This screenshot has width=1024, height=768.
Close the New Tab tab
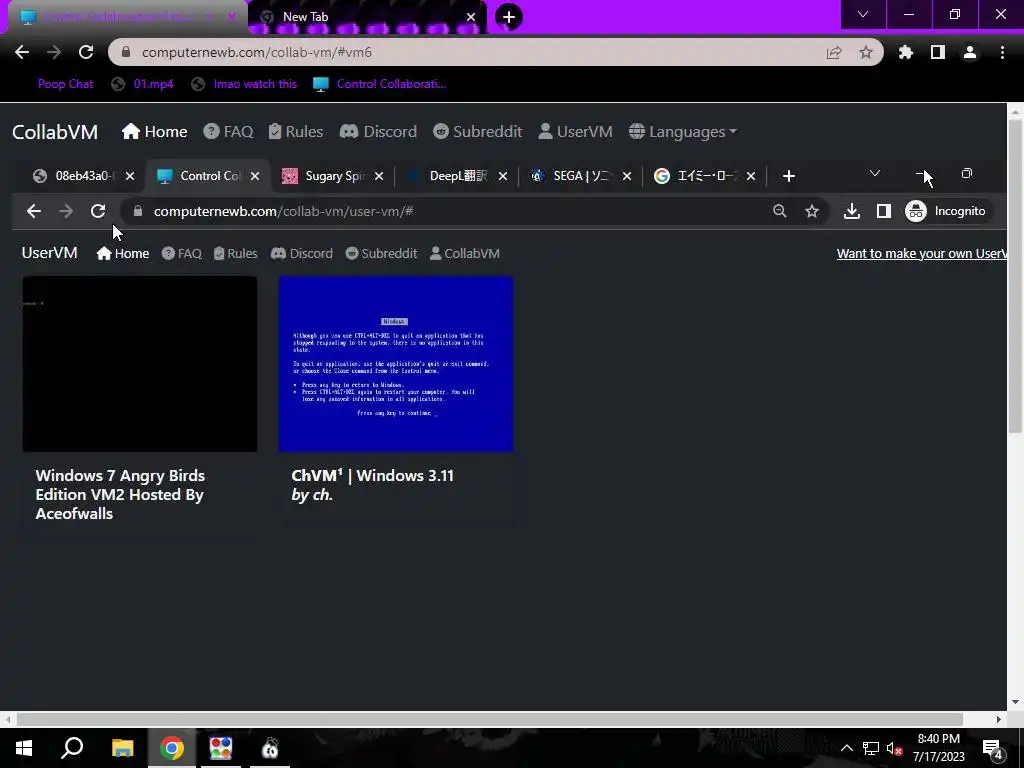471,17
